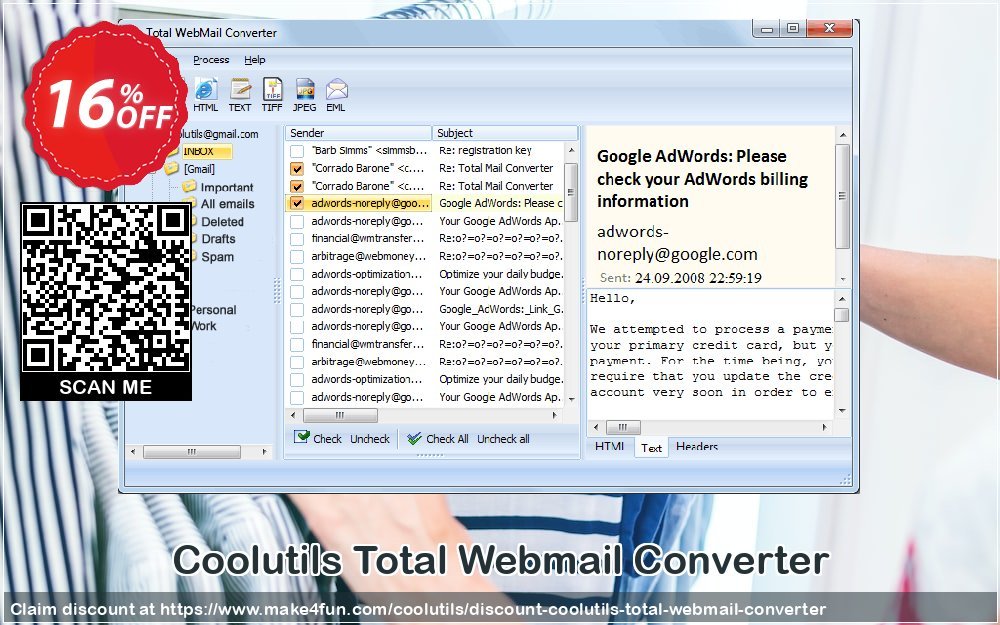Click message header pane scroll down arrow
Image resolution: width=1000 pixels, height=625 pixels.
coord(842,279)
